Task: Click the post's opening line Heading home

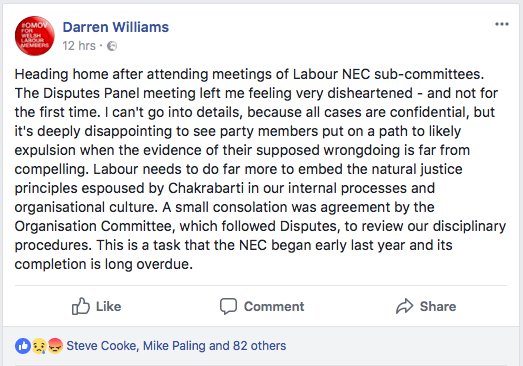Action: (61, 74)
